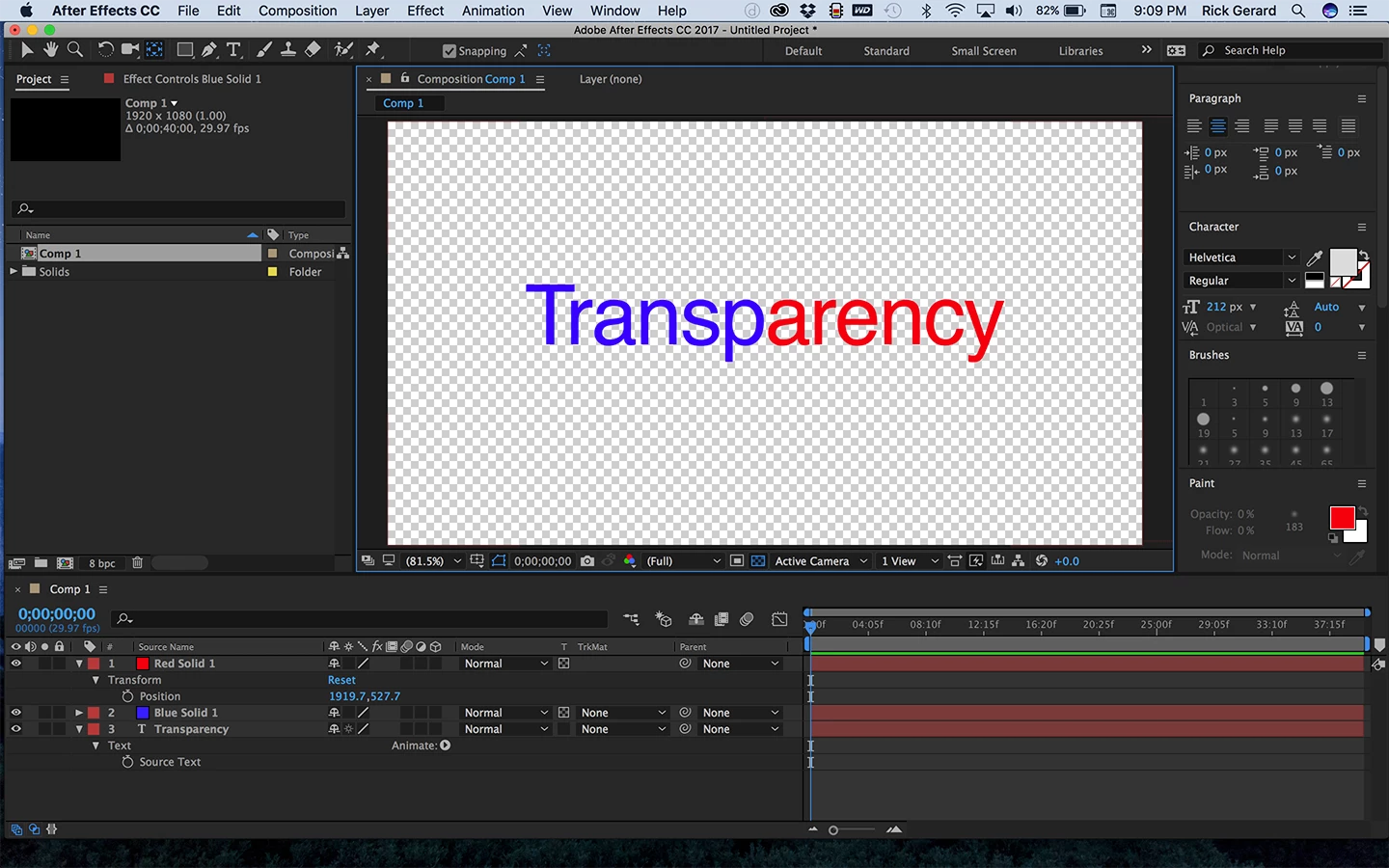Delete selected project item with trash icon
The image size is (1389, 868).
(137, 562)
